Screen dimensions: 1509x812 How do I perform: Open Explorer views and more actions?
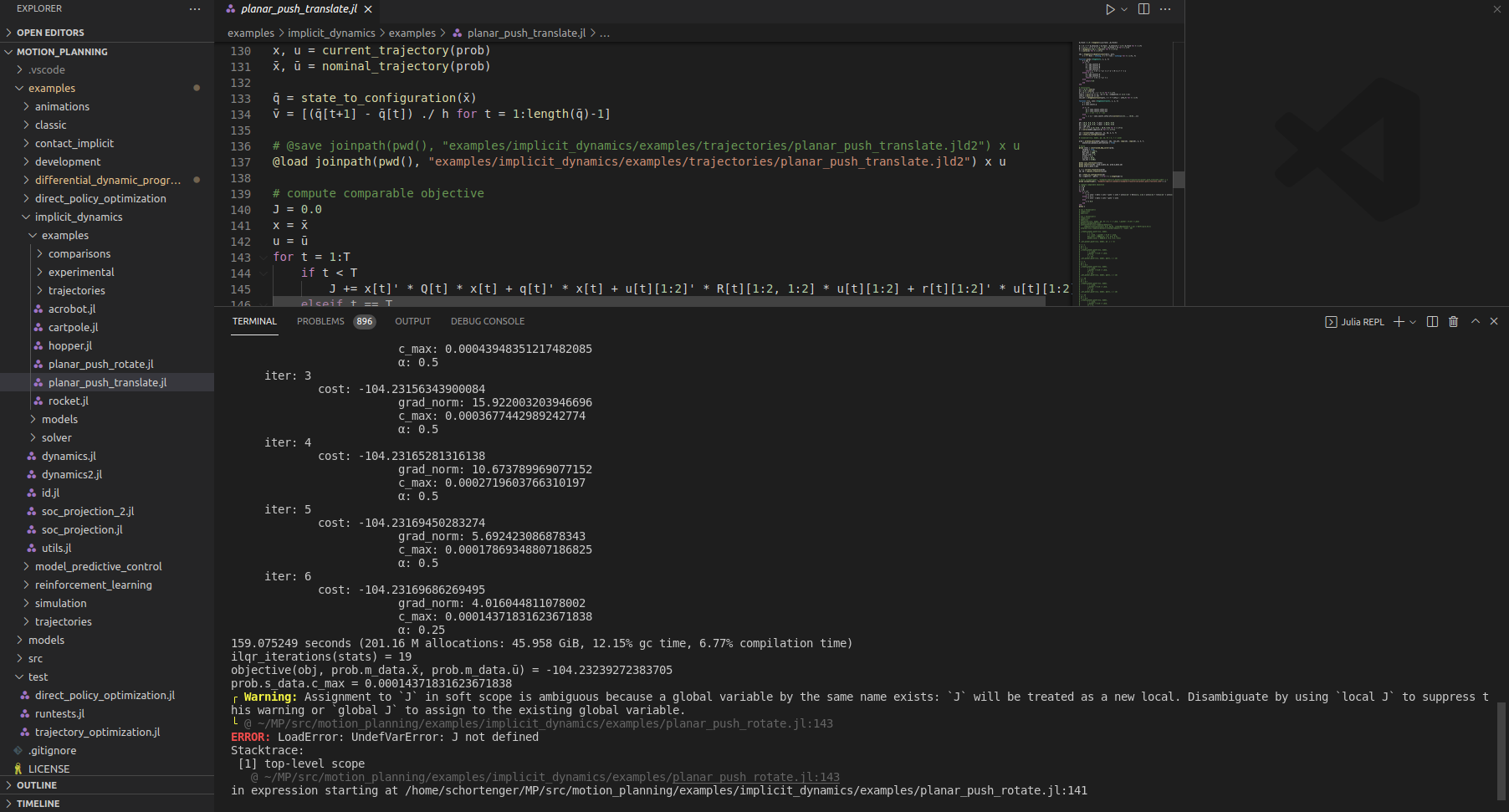click(195, 9)
